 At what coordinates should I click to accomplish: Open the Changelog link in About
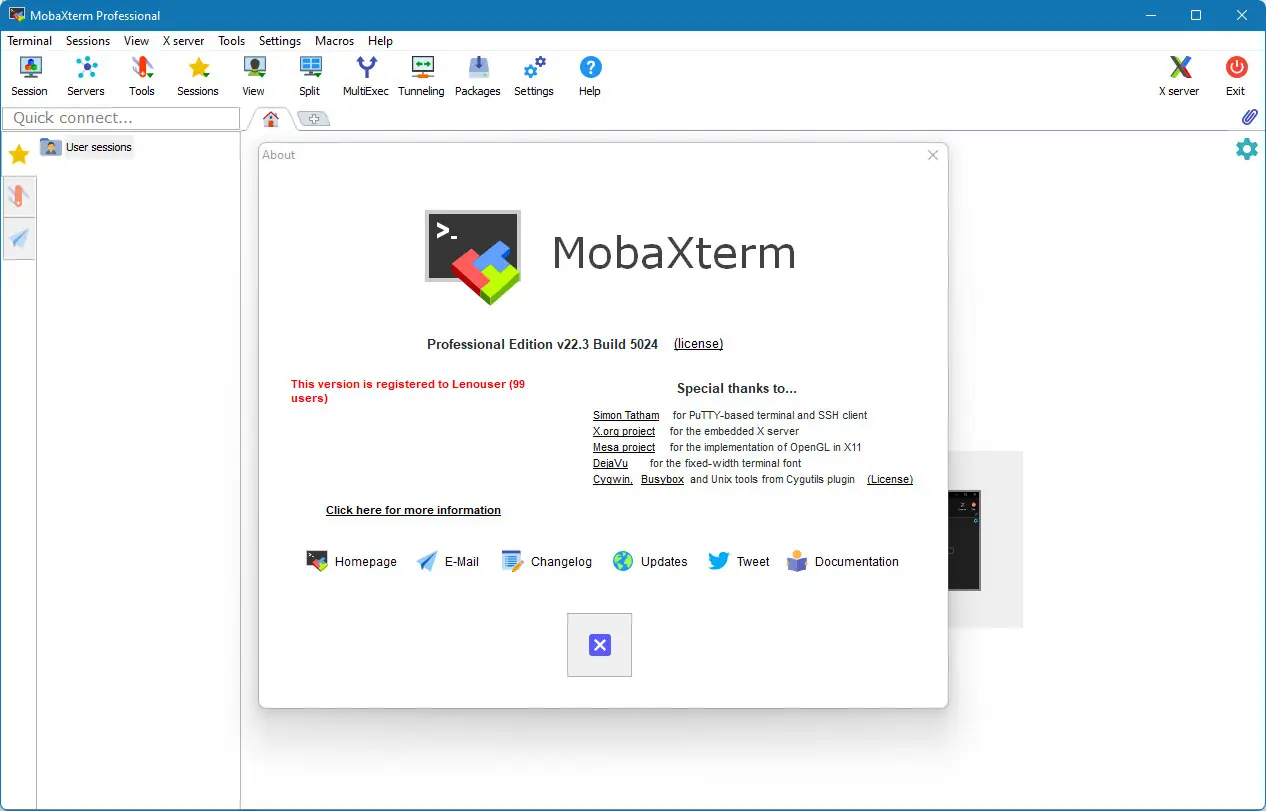(547, 561)
